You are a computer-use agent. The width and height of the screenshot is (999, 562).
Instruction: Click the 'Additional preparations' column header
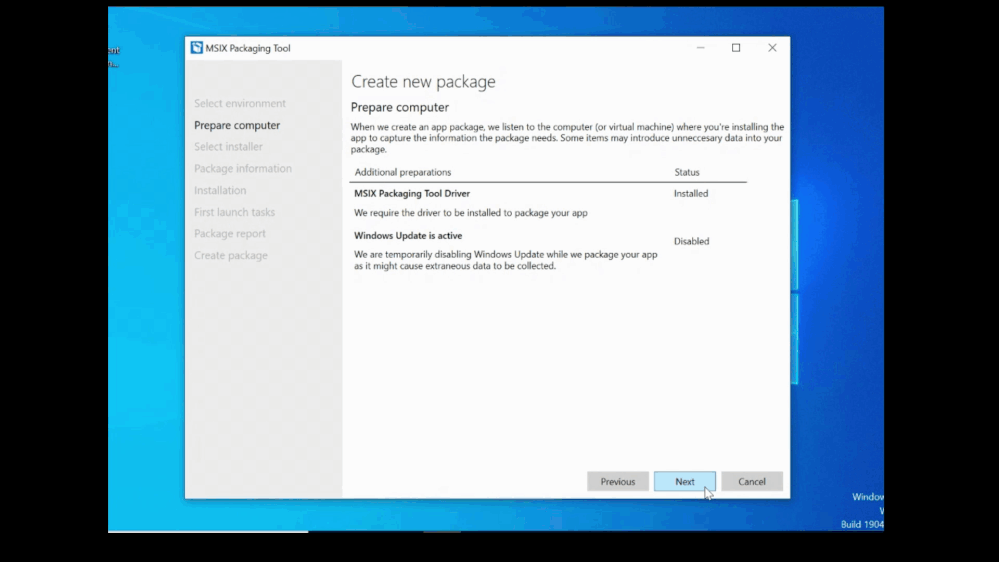[x=403, y=172]
